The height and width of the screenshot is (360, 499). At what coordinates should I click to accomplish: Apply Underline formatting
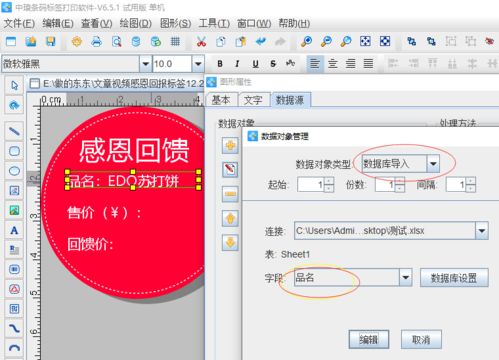tap(255, 64)
